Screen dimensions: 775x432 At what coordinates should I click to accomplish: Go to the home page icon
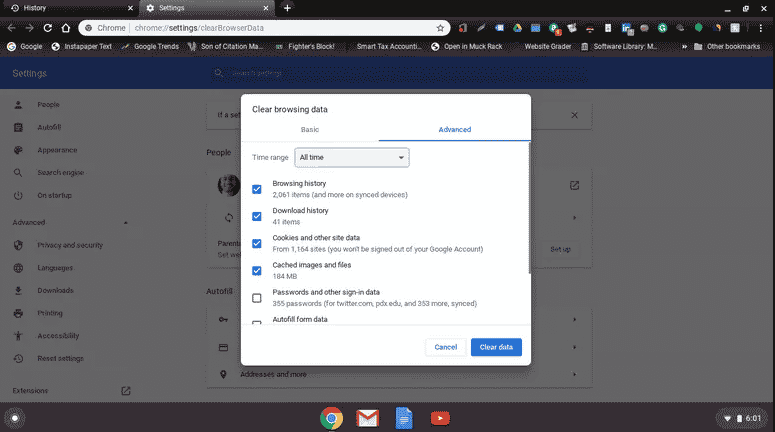tap(66, 28)
